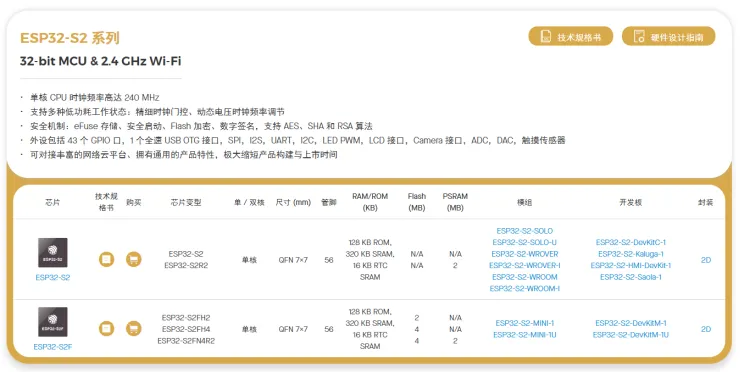
Task: Open ESP32-S2-MINI-1U module link
Action: (x=525, y=335)
